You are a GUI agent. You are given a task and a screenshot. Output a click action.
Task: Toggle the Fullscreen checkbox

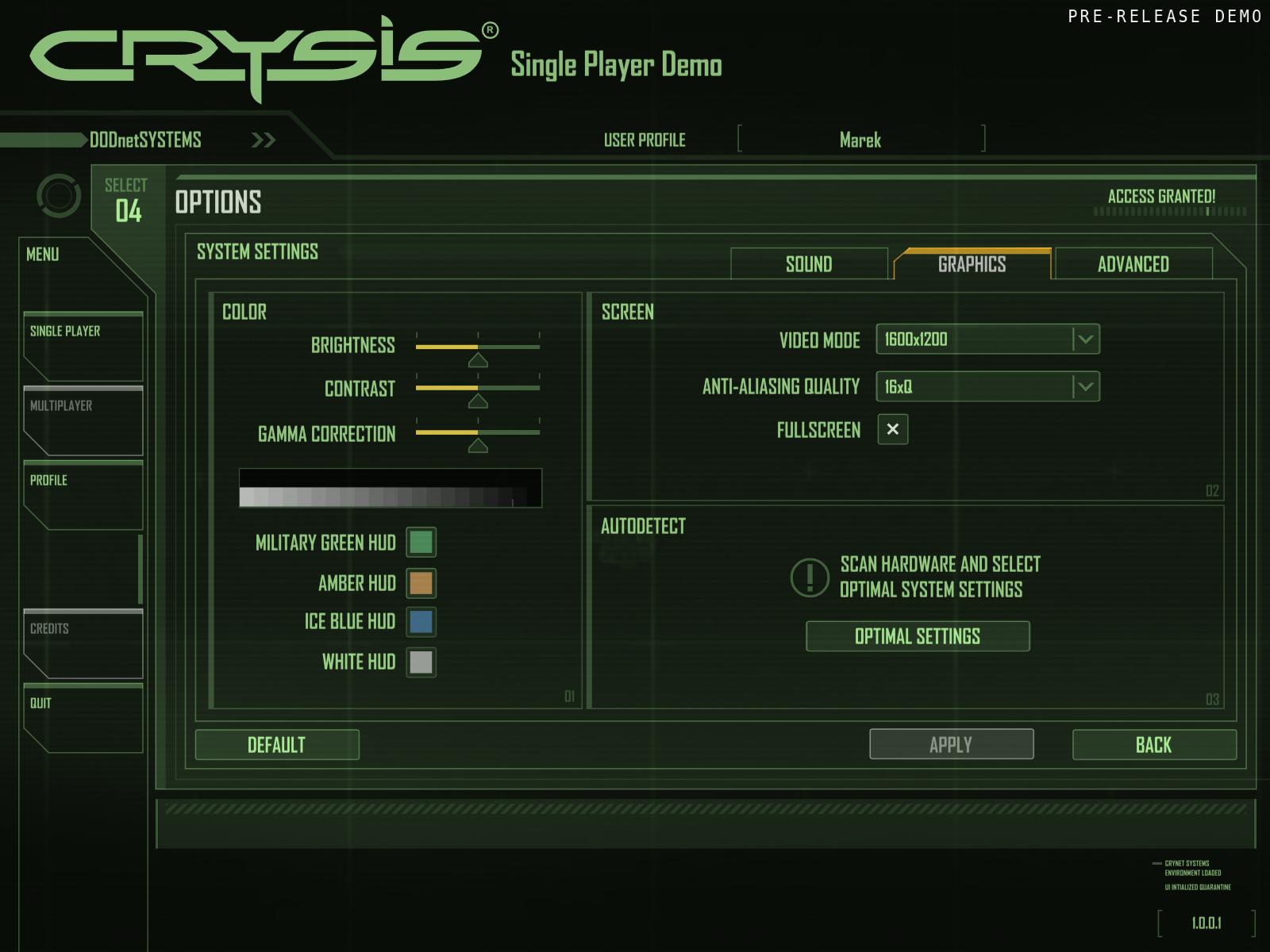893,429
